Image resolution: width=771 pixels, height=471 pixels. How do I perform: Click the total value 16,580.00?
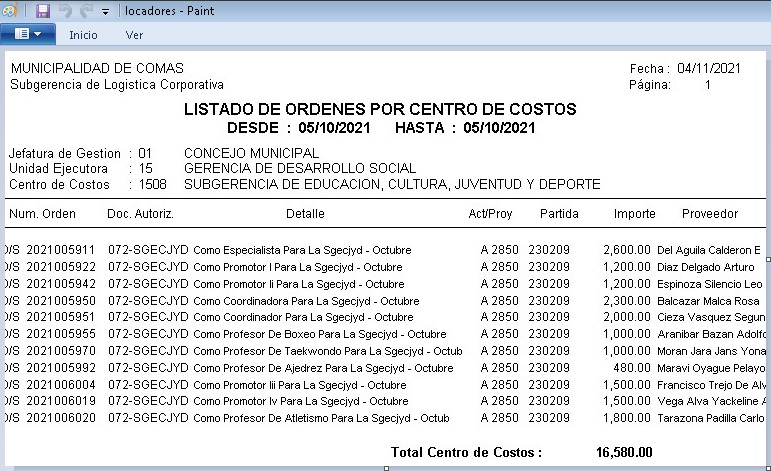point(624,452)
